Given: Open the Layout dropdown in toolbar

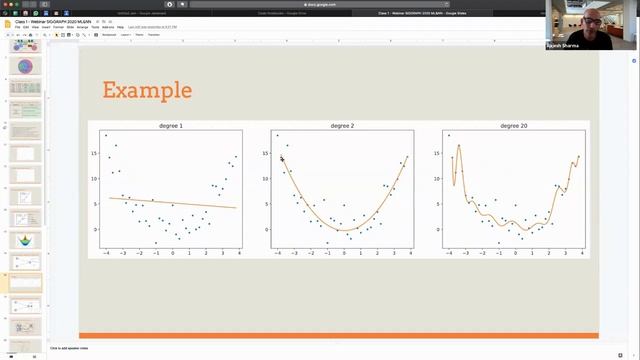Looking at the screenshot, I should (x=126, y=35).
